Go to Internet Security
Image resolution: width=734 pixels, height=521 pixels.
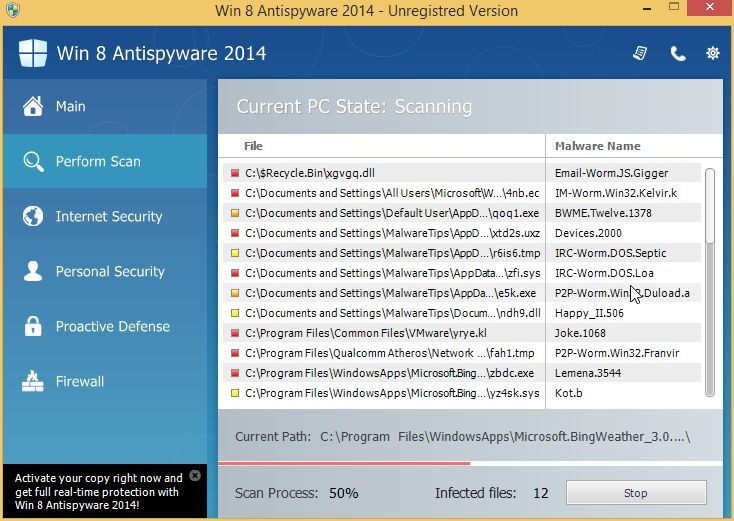105,216
